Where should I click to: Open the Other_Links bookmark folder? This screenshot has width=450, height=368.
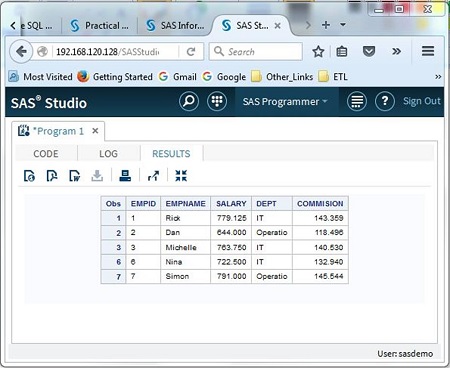[x=282, y=77]
